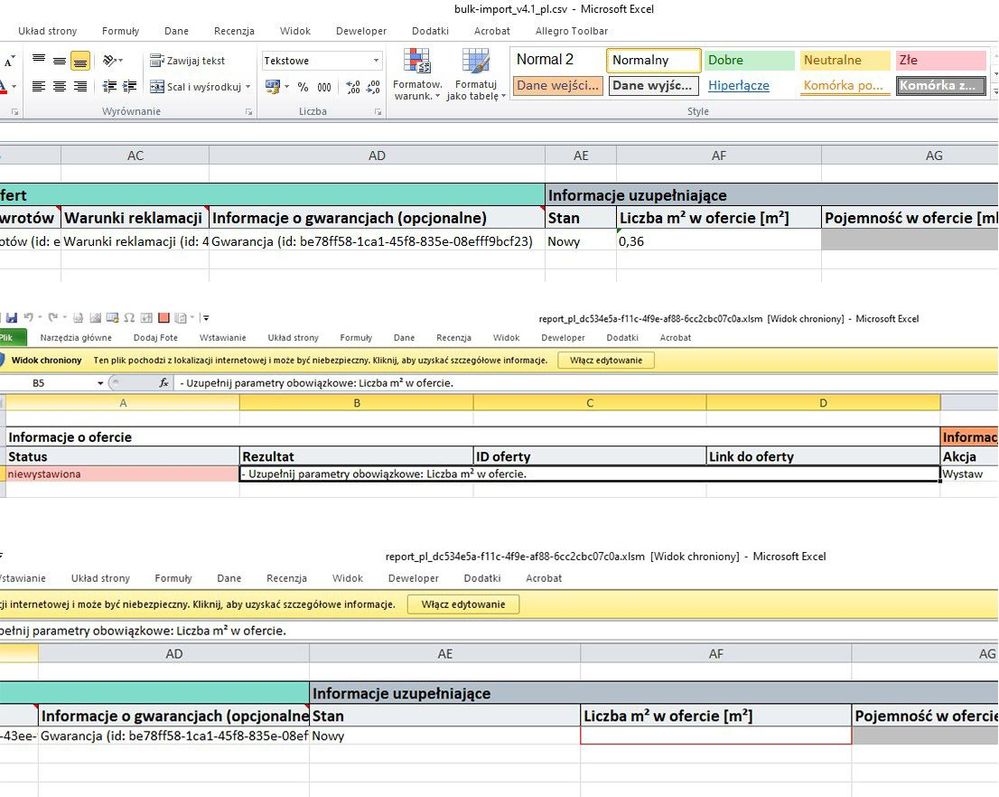
Task: Click Accounting number format icon
Action: click(x=273, y=87)
